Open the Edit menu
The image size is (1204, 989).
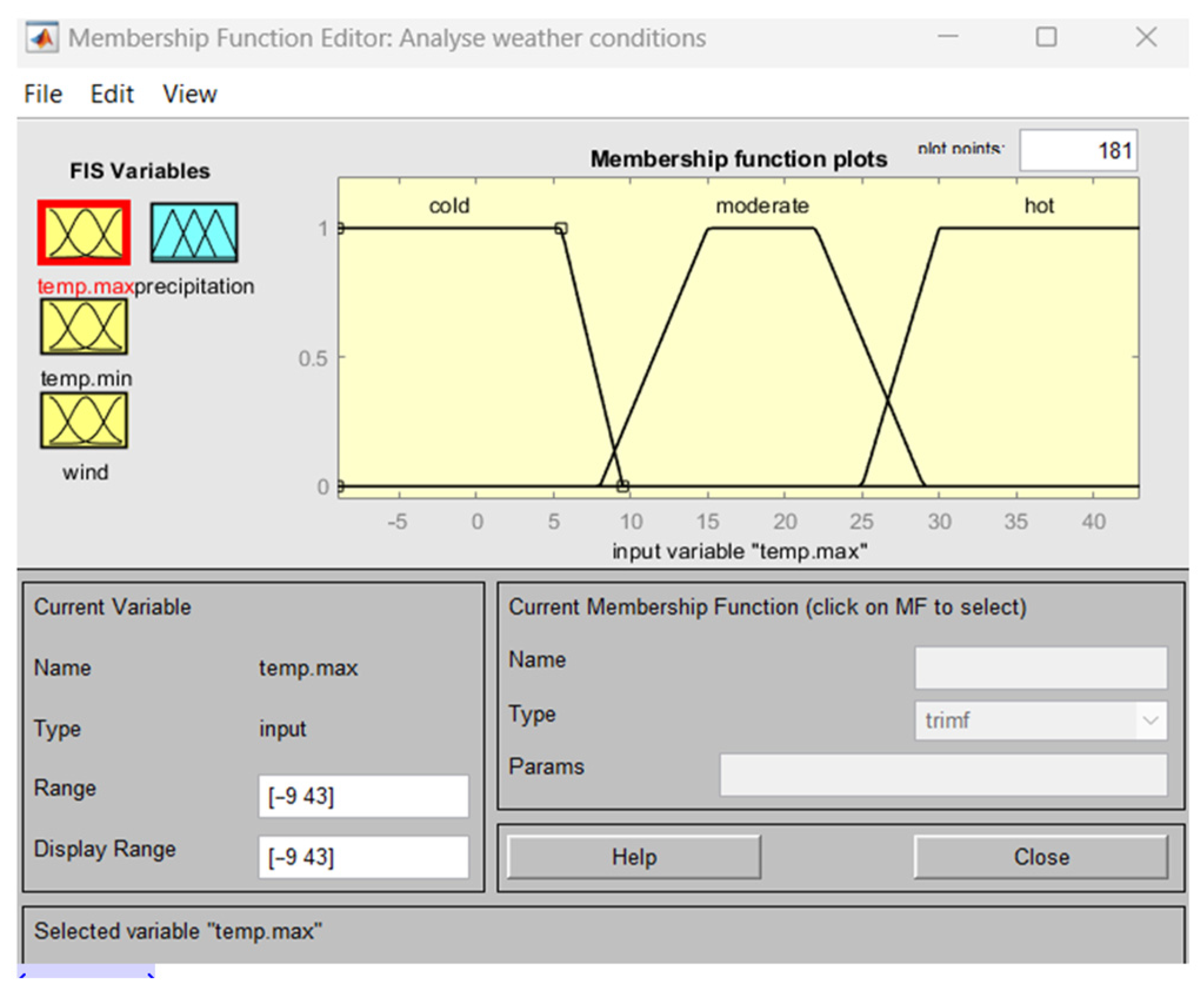(x=112, y=94)
